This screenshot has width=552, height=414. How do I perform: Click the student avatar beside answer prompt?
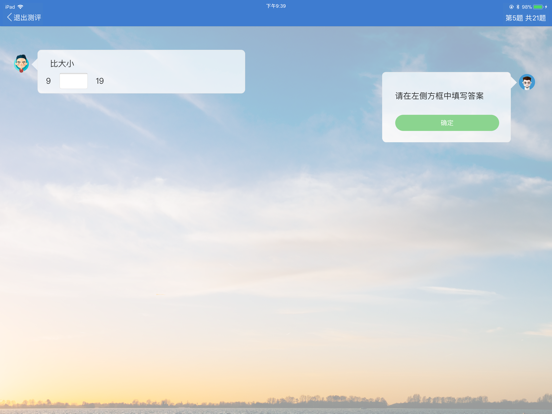[x=527, y=82]
